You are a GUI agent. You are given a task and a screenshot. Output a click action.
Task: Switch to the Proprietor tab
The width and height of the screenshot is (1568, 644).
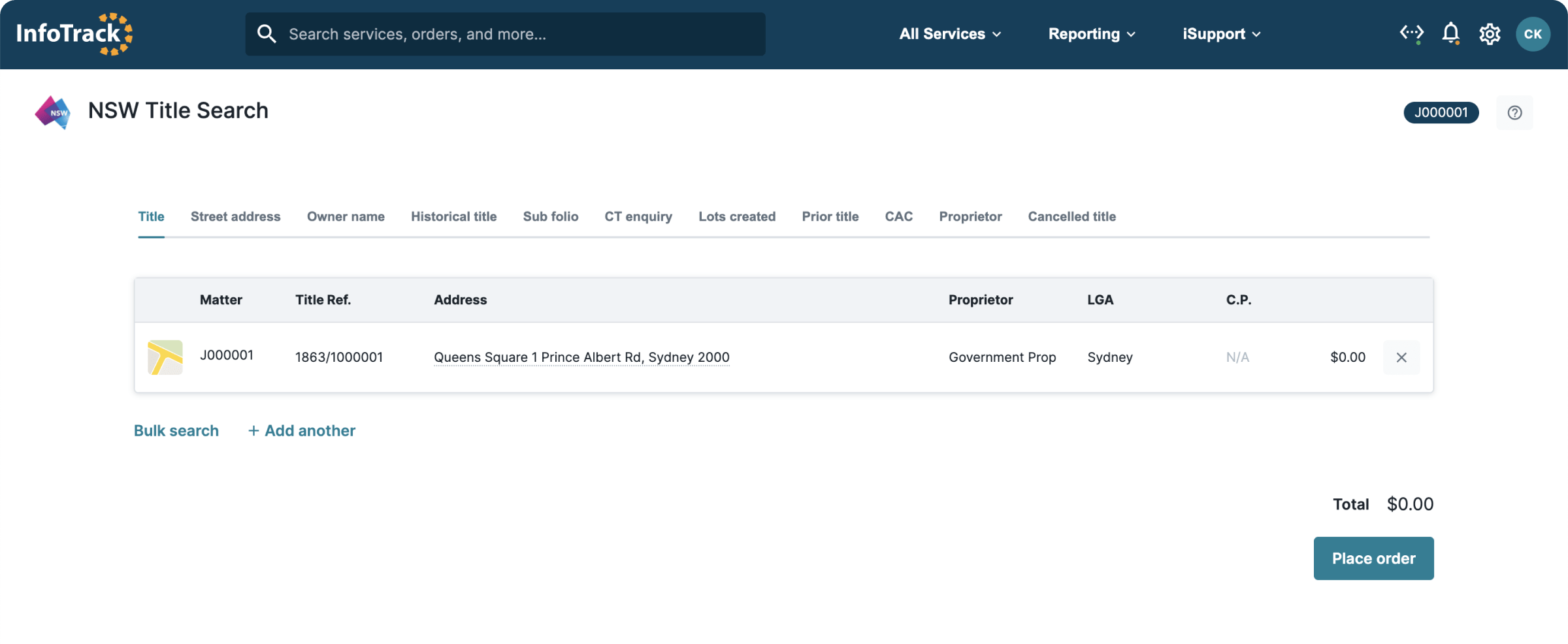(x=970, y=216)
